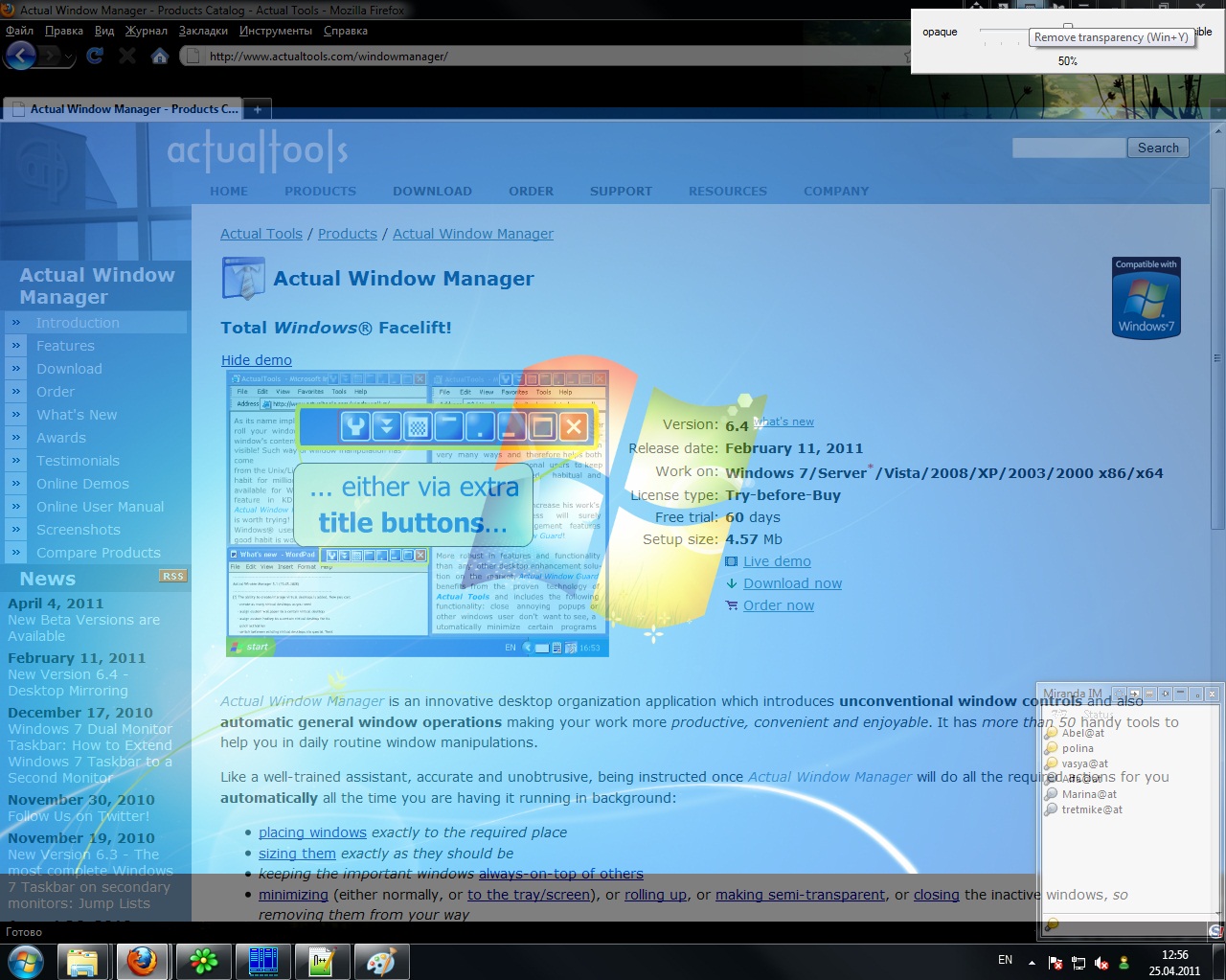This screenshot has width=1226, height=980.
Task: Open the Вид menu
Action: [104, 31]
